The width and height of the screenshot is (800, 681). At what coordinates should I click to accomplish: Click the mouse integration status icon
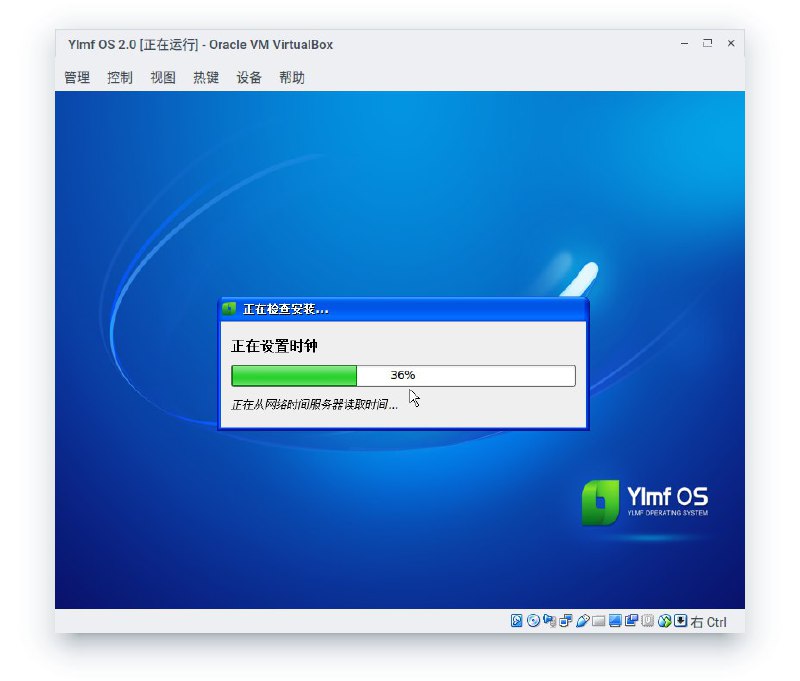(x=664, y=620)
